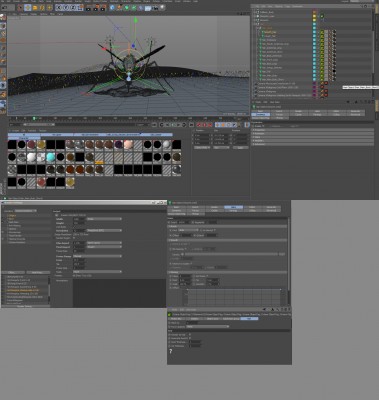
Task: Click the Render View clapperboard icon
Action: tap(88, 7)
